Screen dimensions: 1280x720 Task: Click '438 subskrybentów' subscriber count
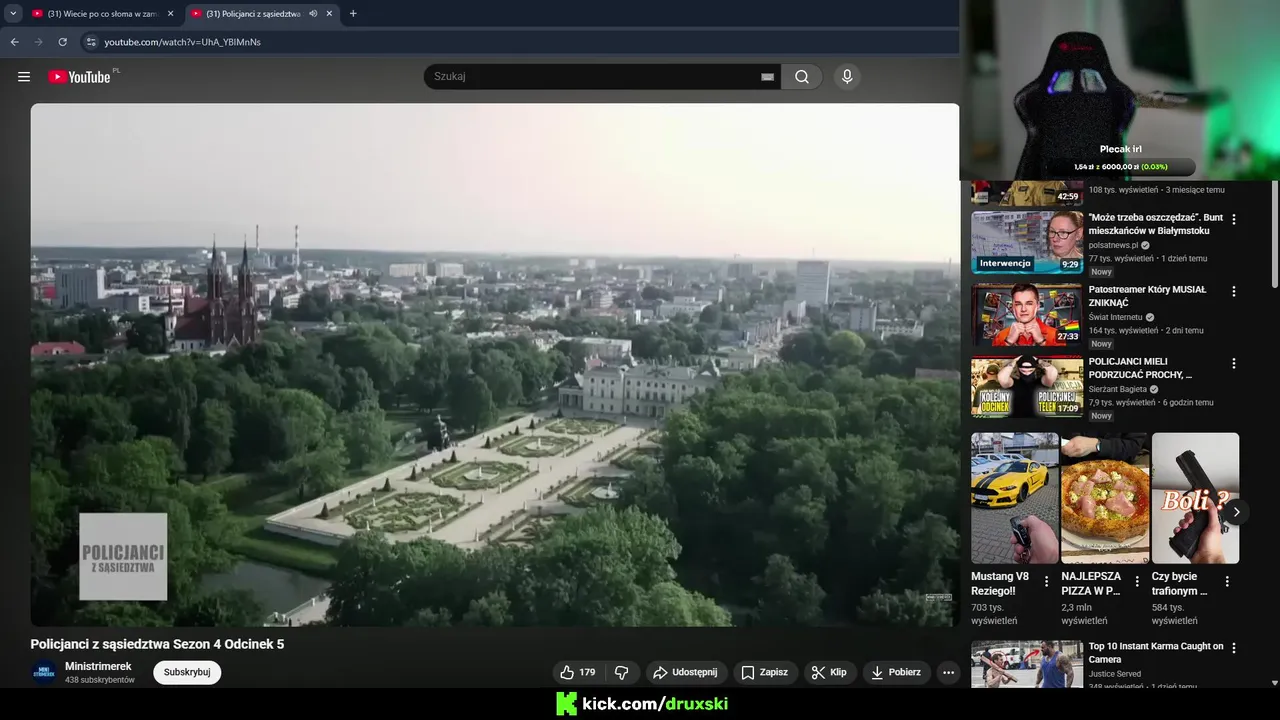tap(100, 680)
